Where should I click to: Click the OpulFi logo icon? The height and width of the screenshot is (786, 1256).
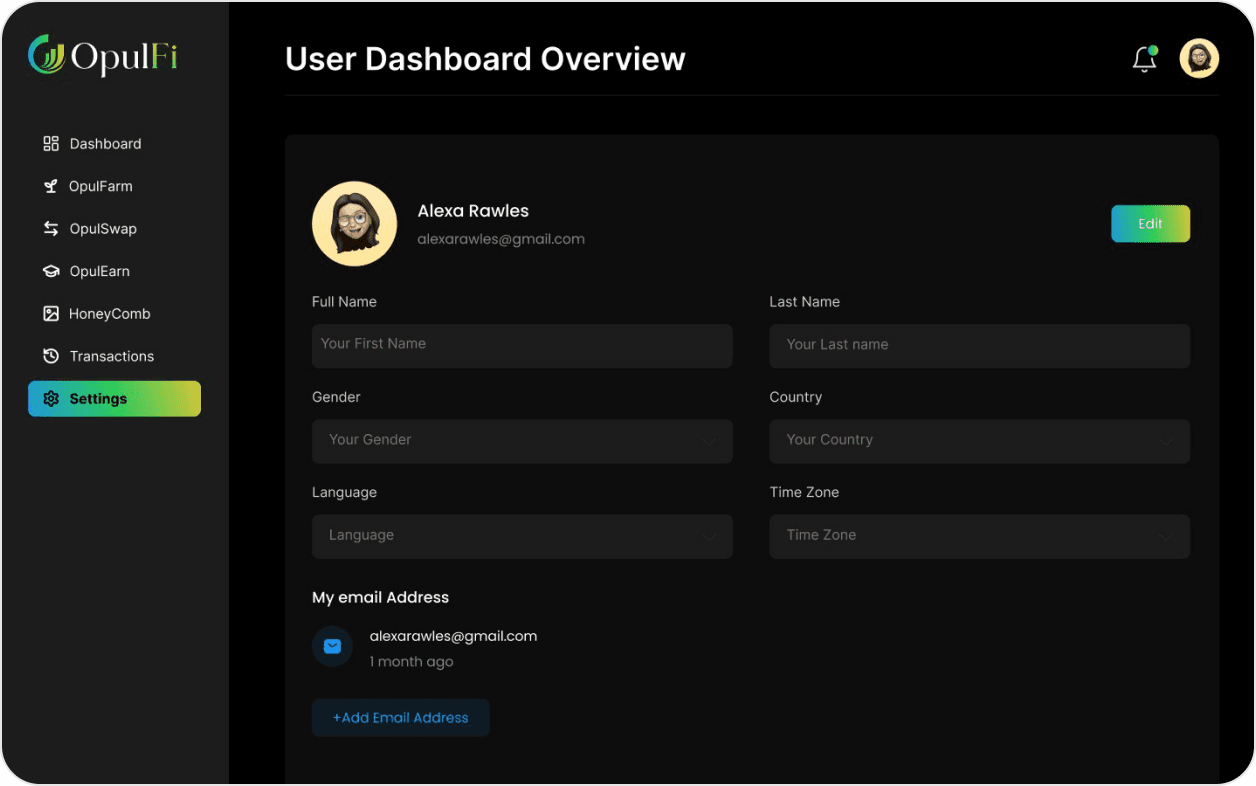[46, 55]
